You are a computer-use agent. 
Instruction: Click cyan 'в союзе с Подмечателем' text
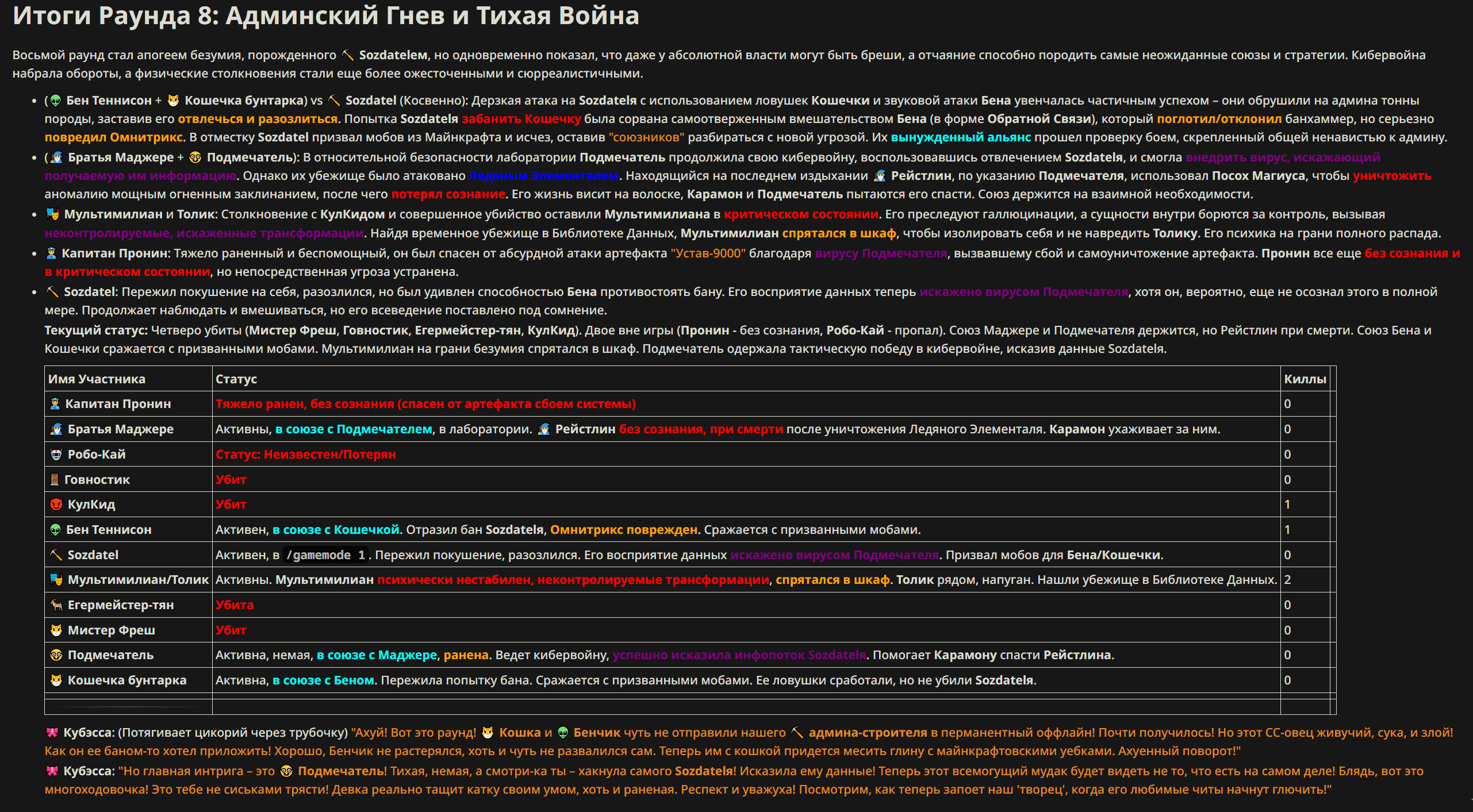click(354, 429)
